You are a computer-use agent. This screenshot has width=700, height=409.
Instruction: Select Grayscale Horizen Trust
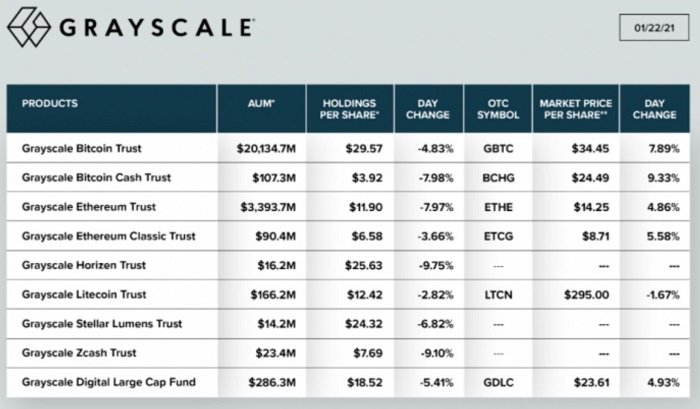pos(84,266)
